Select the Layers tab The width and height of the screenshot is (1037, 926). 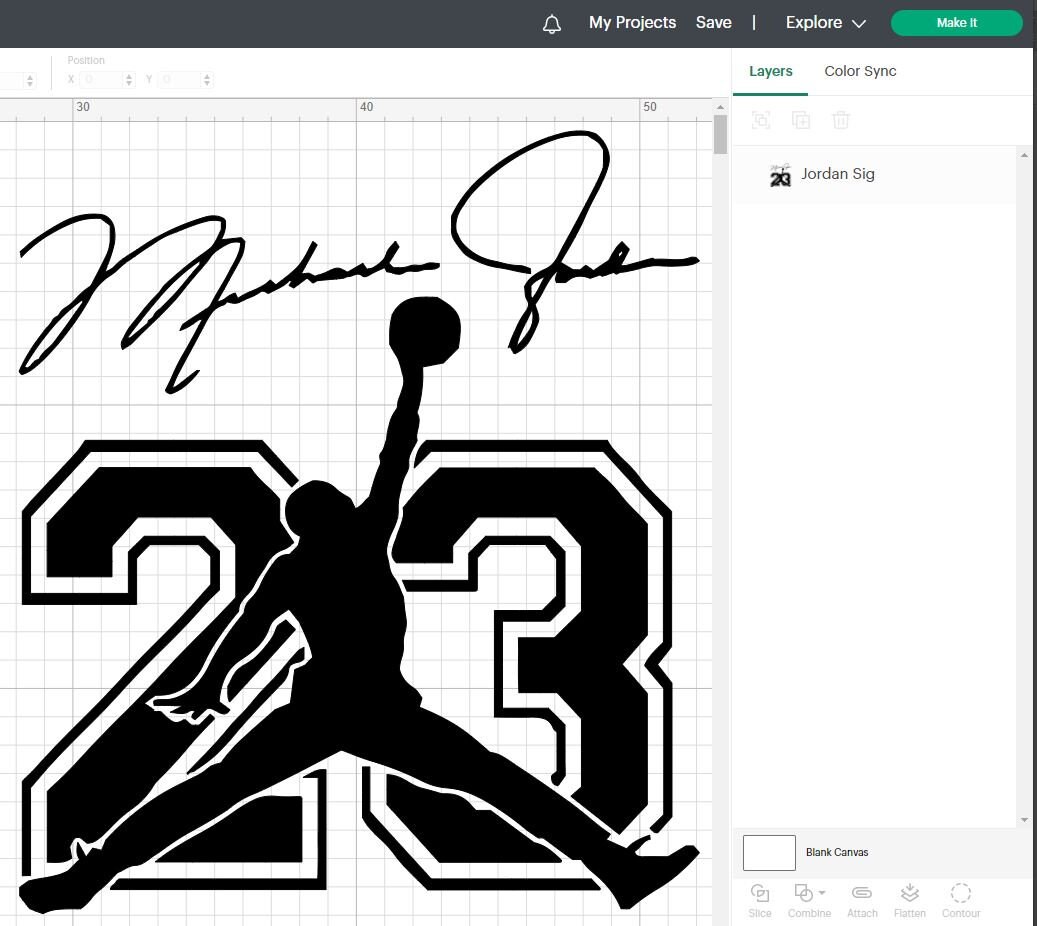(770, 71)
